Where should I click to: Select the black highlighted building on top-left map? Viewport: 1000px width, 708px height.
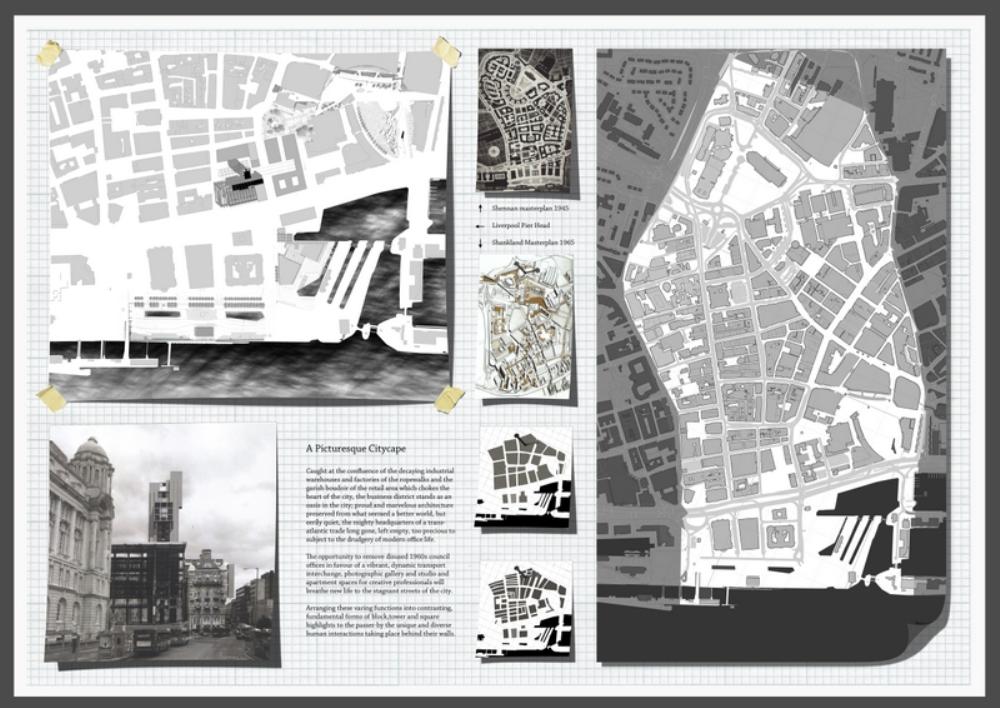(242, 181)
